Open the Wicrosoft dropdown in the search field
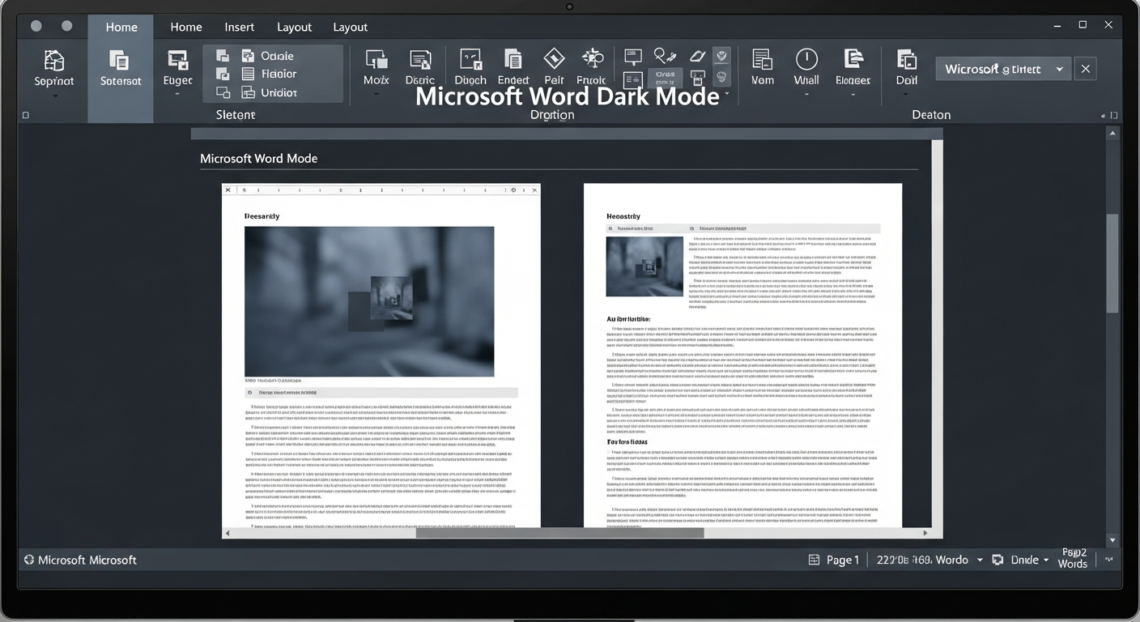This screenshot has width=1140, height=622. pyautogui.click(x=1061, y=68)
